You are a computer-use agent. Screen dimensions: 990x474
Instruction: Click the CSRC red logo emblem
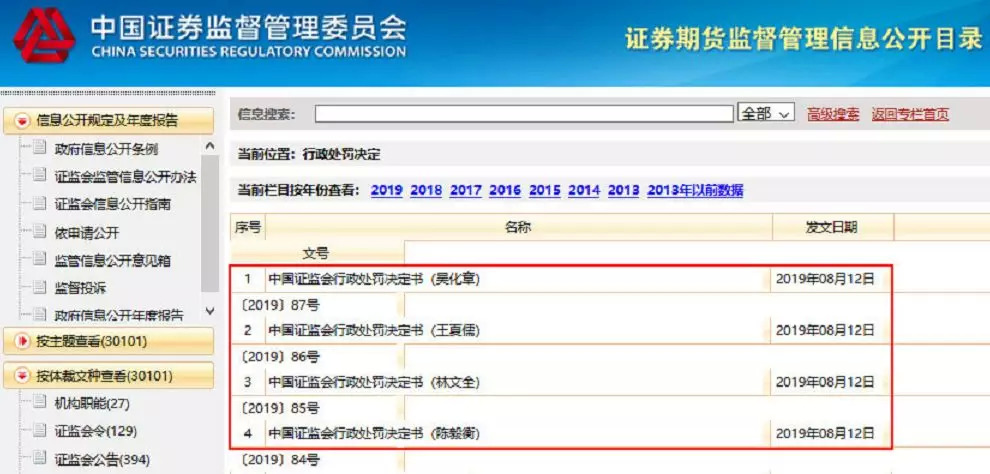click(x=45, y=36)
